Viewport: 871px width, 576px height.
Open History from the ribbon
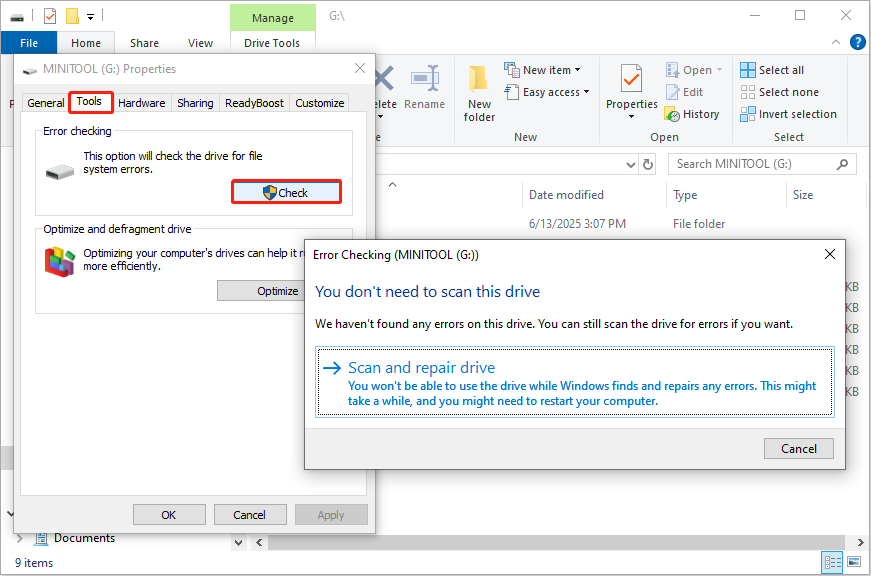click(x=692, y=114)
